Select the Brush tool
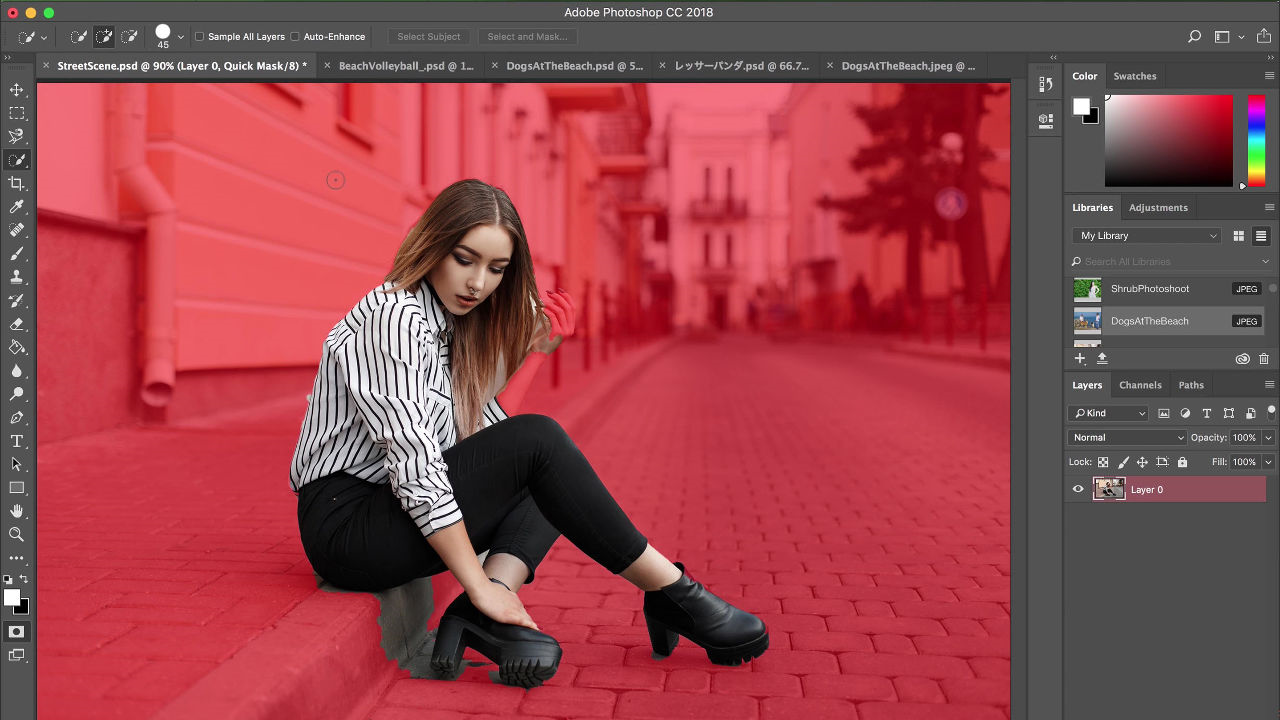This screenshot has width=1280, height=720. tap(17, 254)
